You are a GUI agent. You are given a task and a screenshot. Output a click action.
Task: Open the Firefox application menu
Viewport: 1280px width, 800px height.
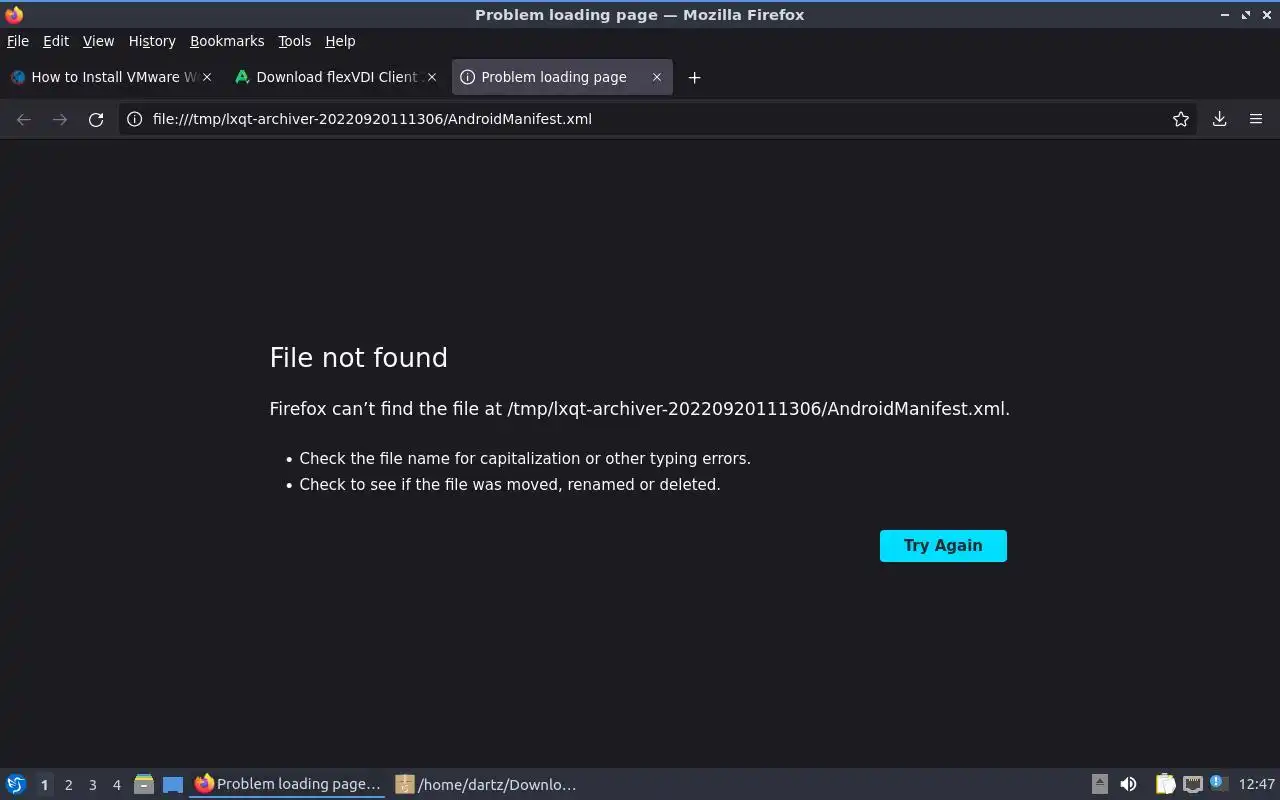click(x=1256, y=119)
